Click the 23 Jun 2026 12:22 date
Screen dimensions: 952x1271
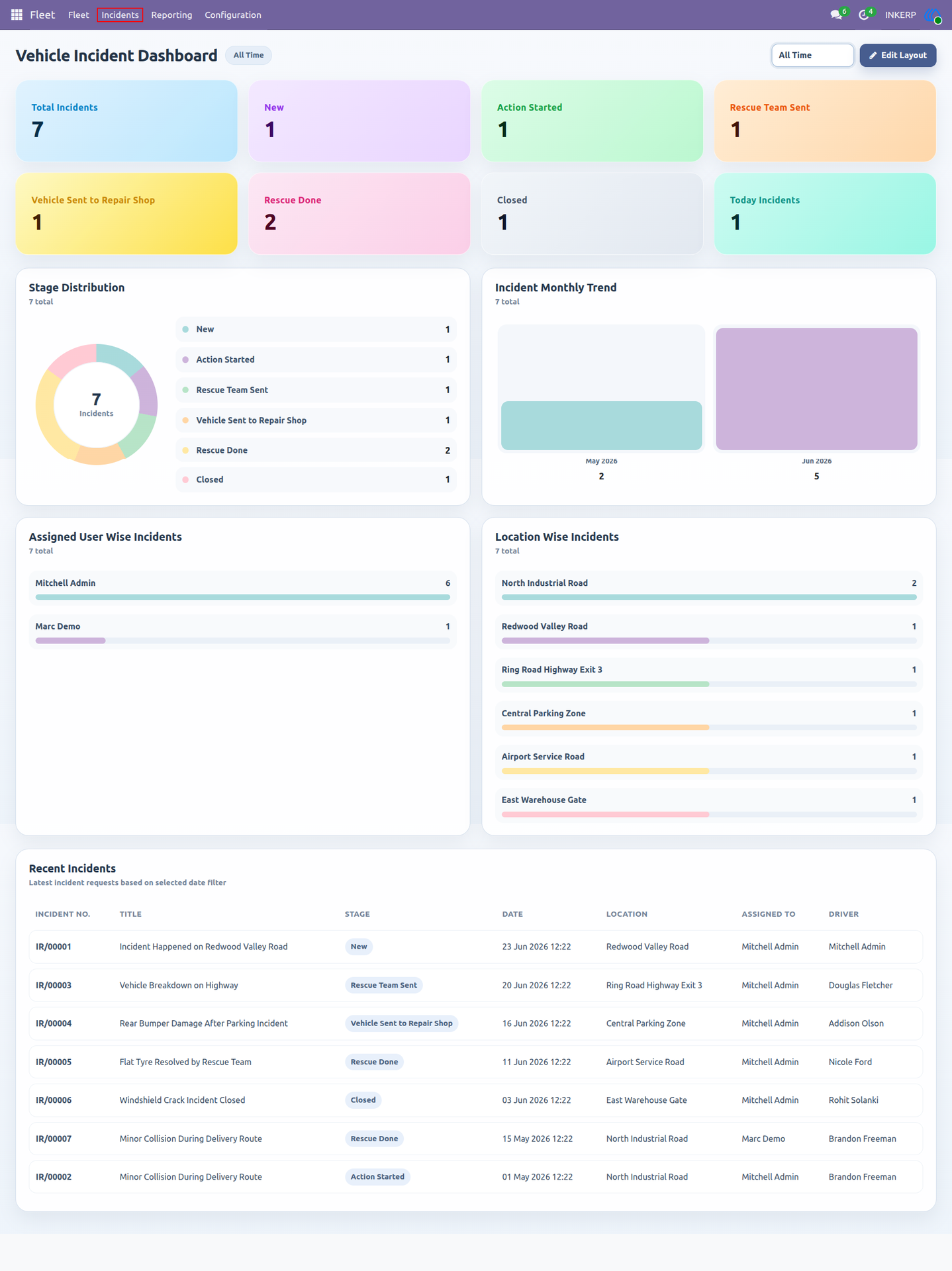536,947
